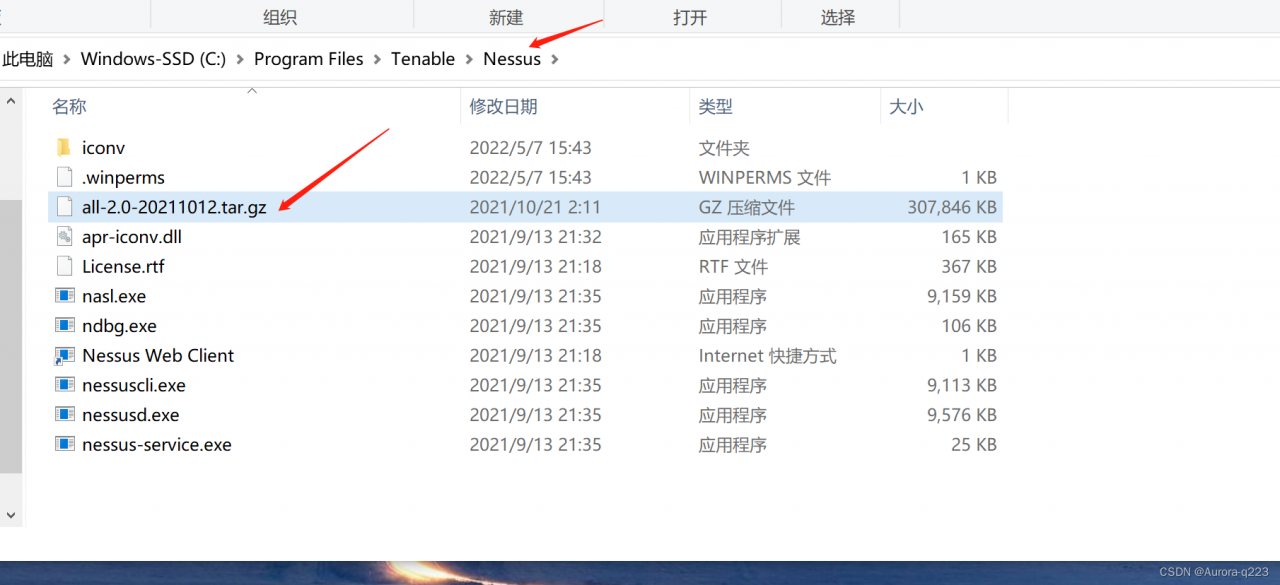Click the navigation pane scrollbar up arrow
The image size is (1280, 585).
tap(11, 100)
